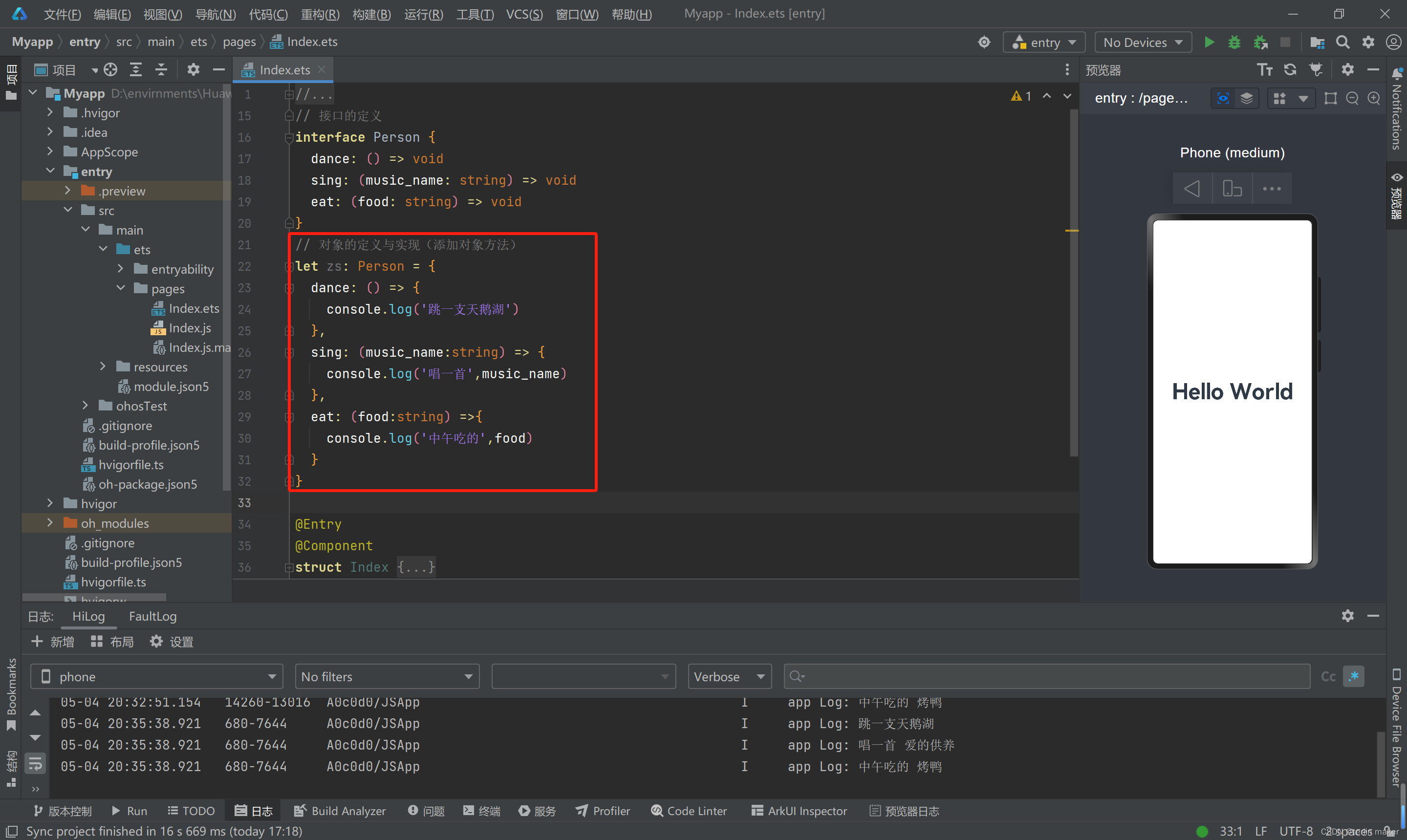Start debugging with the debug icon
Screen dimensions: 1407x840
1234,42
